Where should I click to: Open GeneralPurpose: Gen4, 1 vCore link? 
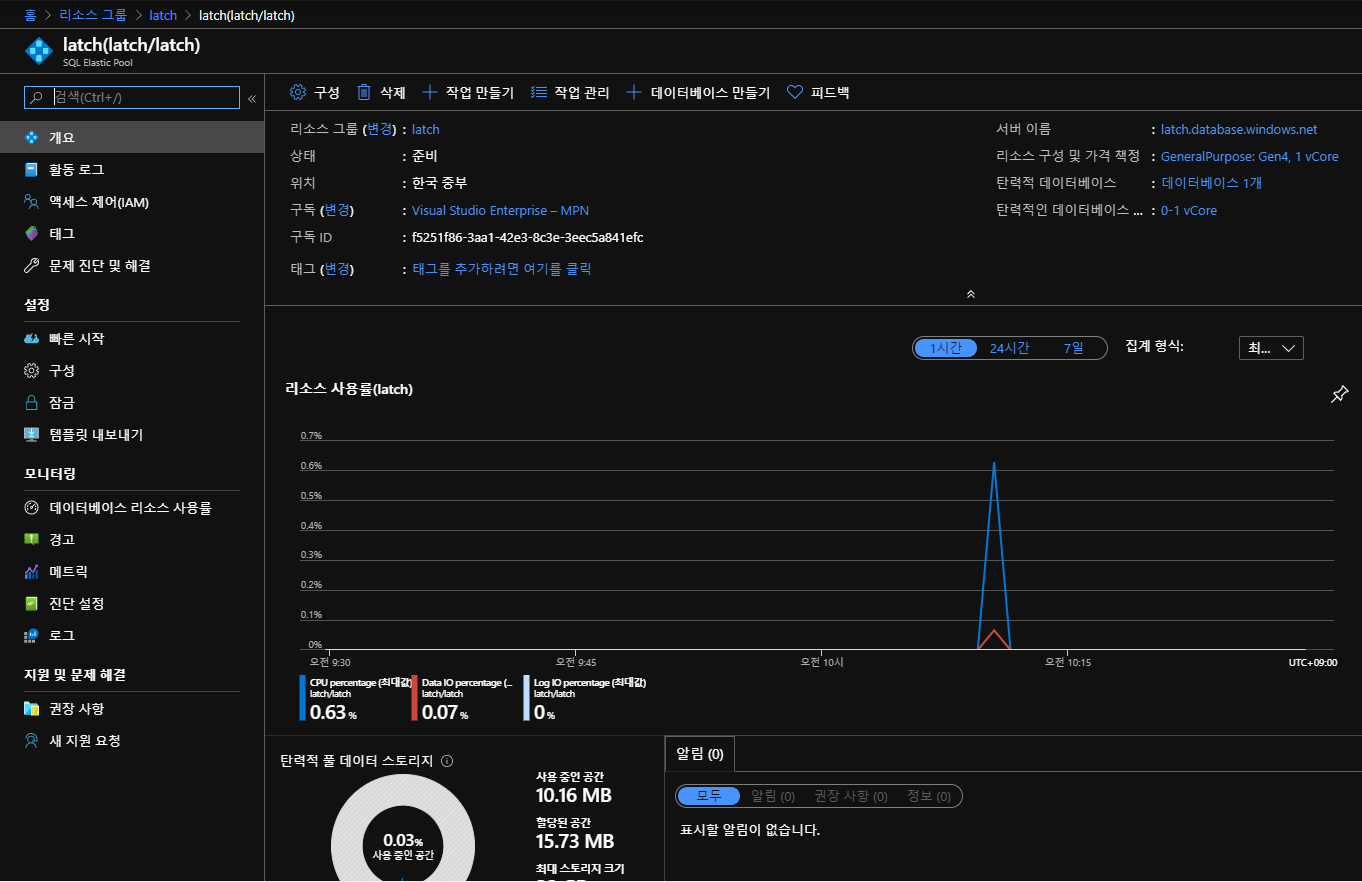point(1249,156)
